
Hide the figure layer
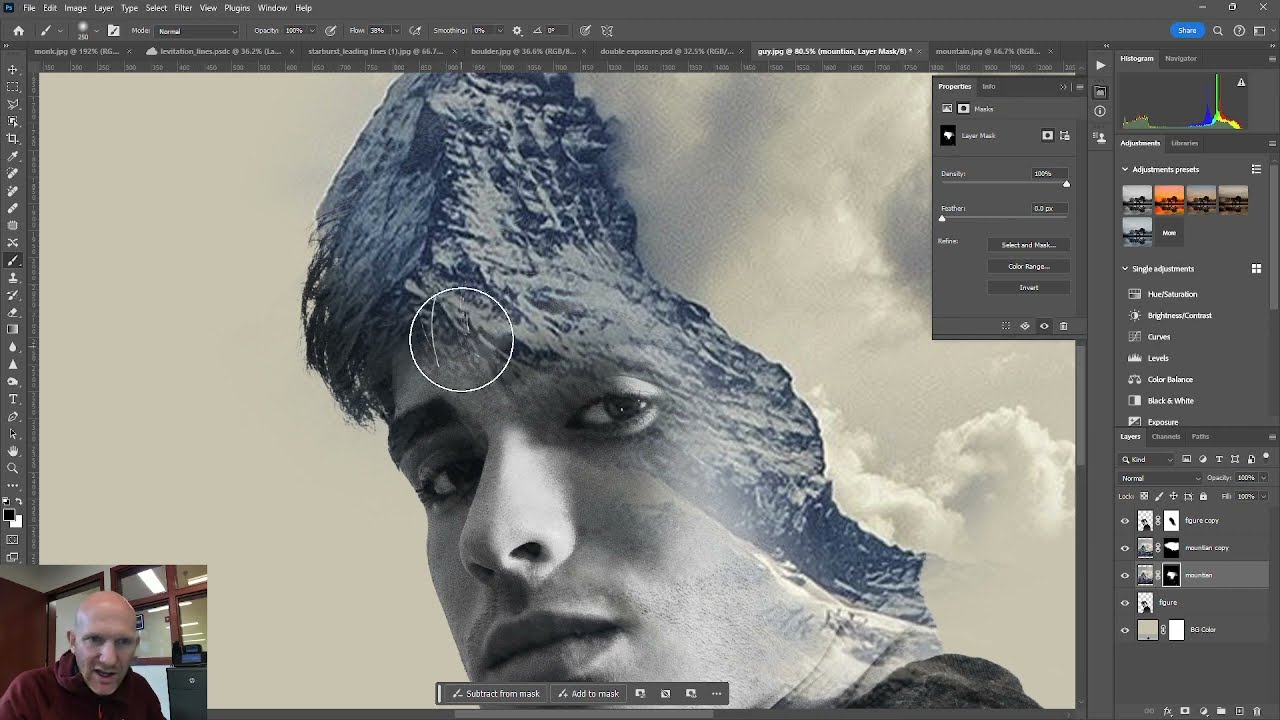(x=1125, y=602)
